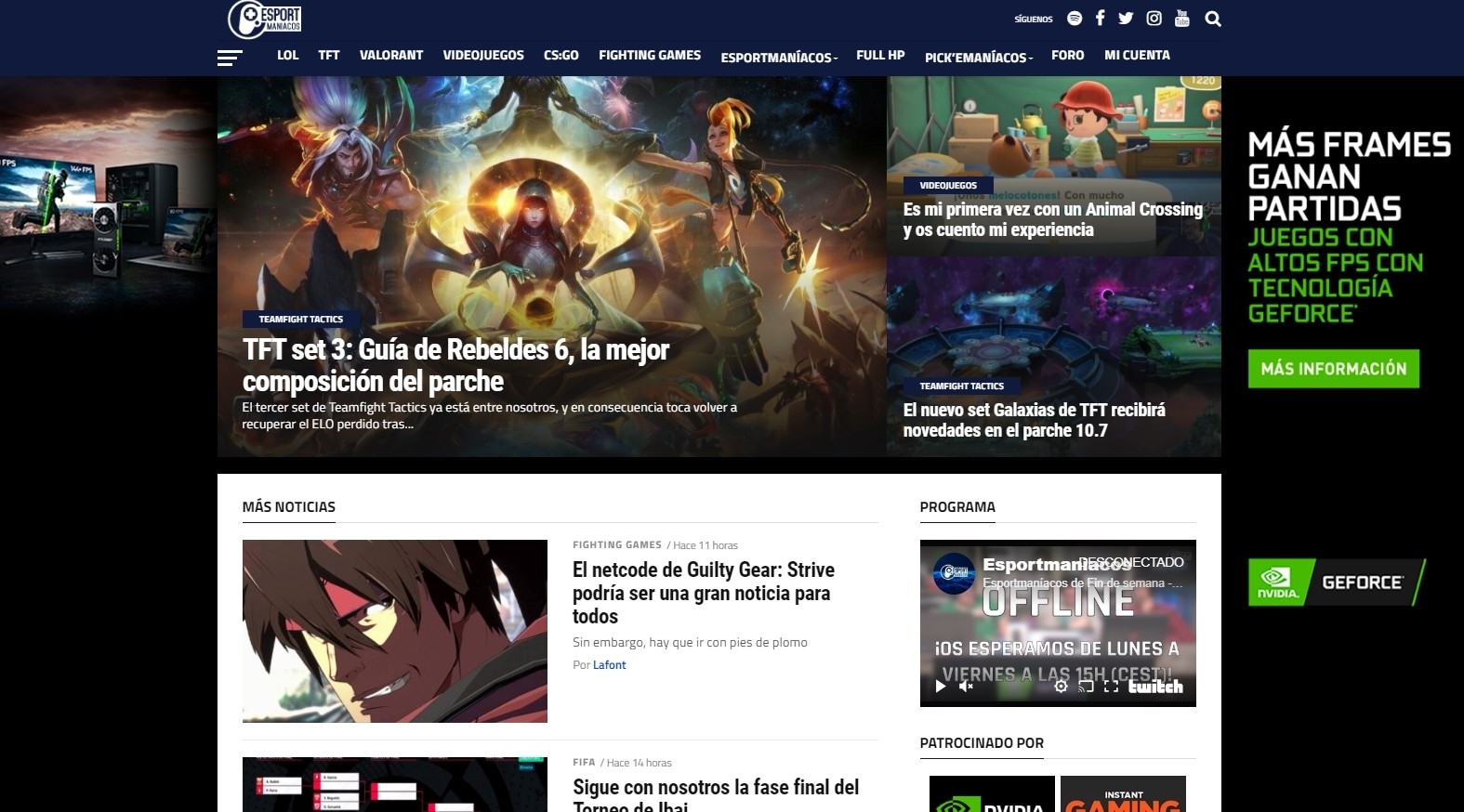The image size is (1464, 812).
Task: Open the Spotify social link
Action: 1075,19
